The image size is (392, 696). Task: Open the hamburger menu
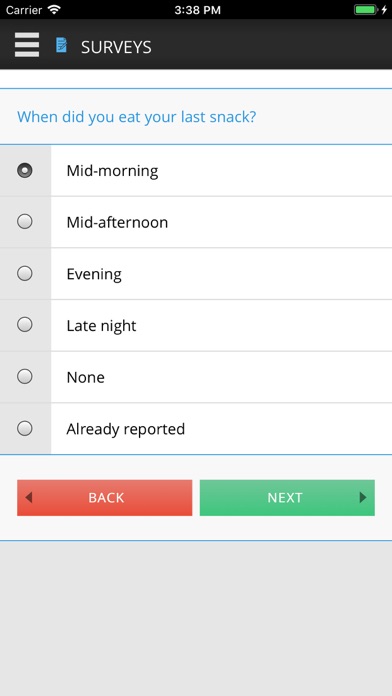click(x=27, y=45)
